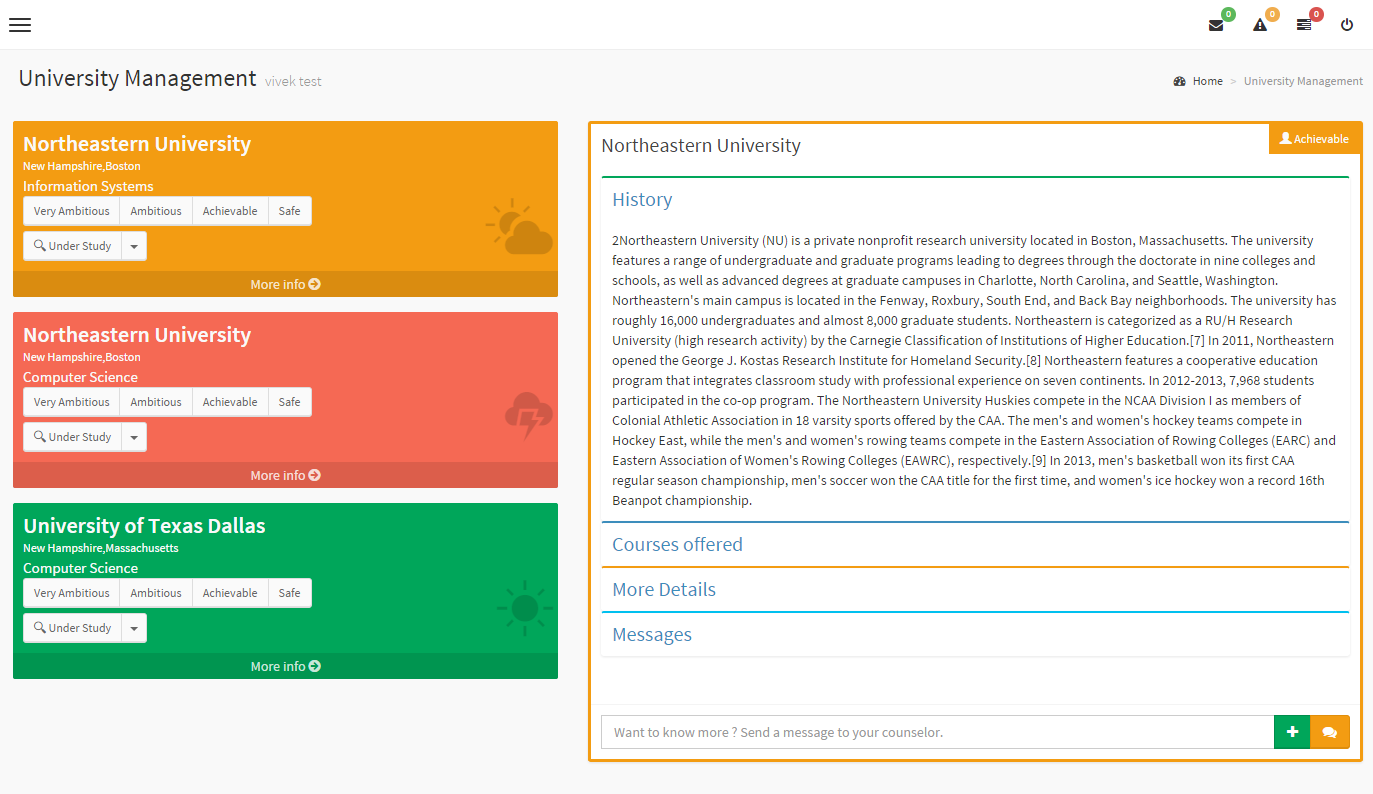Click Under Study button on Northeastern Computer Science card
Image resolution: width=1373 pixels, height=794 pixels.
click(x=73, y=437)
